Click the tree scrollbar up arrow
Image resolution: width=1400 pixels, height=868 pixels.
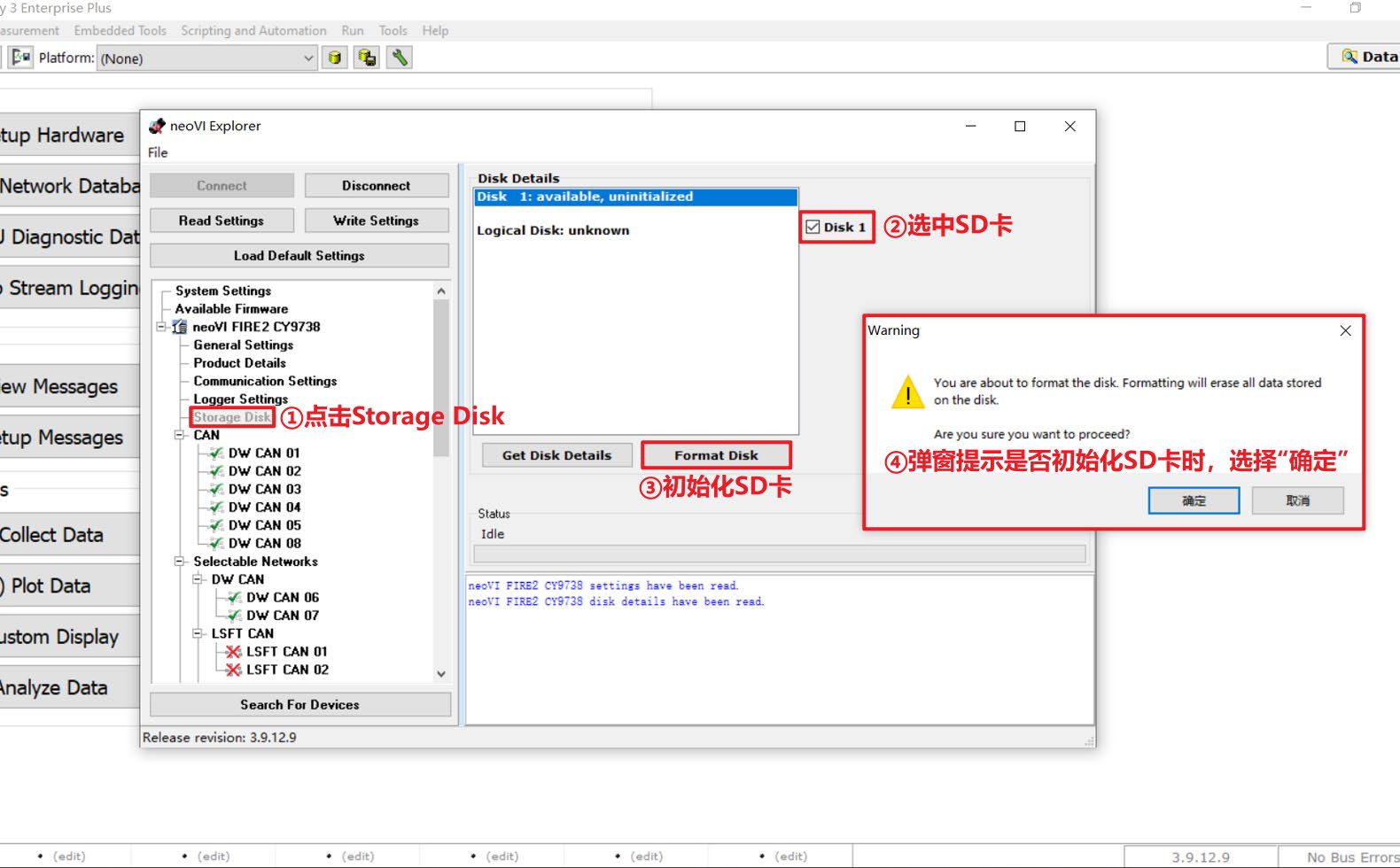point(441,291)
